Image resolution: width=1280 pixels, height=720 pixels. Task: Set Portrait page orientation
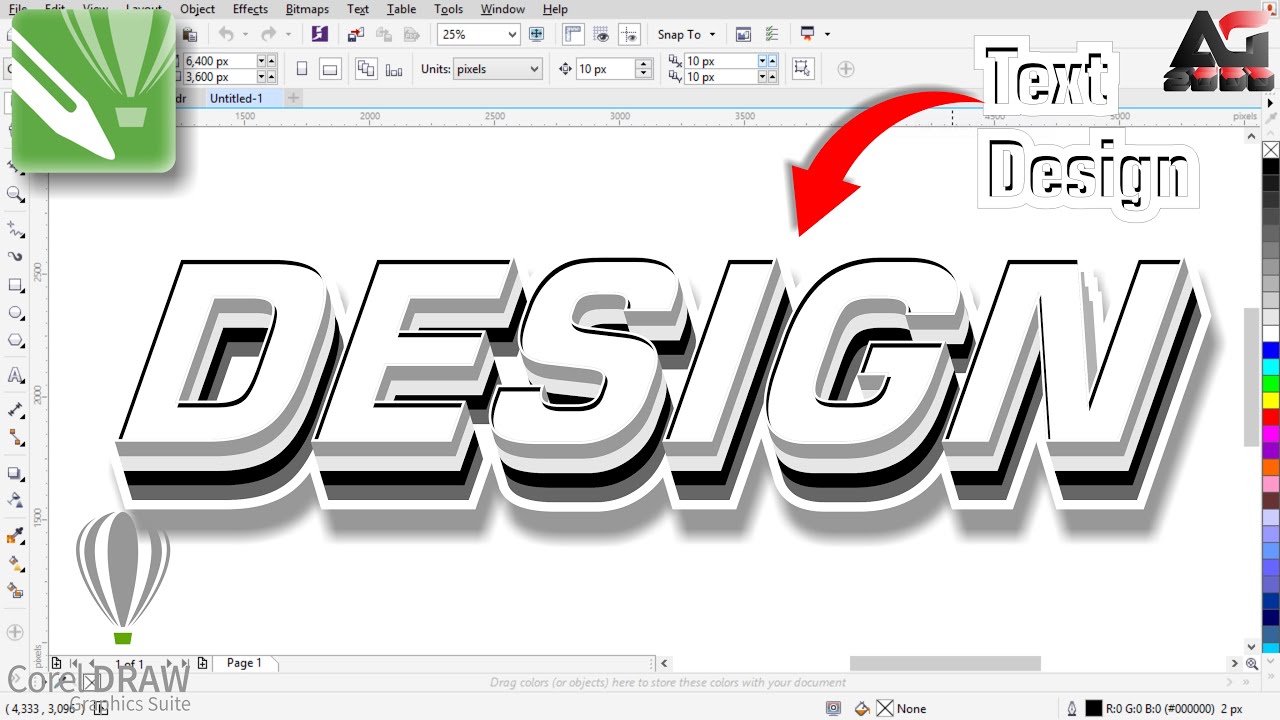pyautogui.click(x=302, y=69)
